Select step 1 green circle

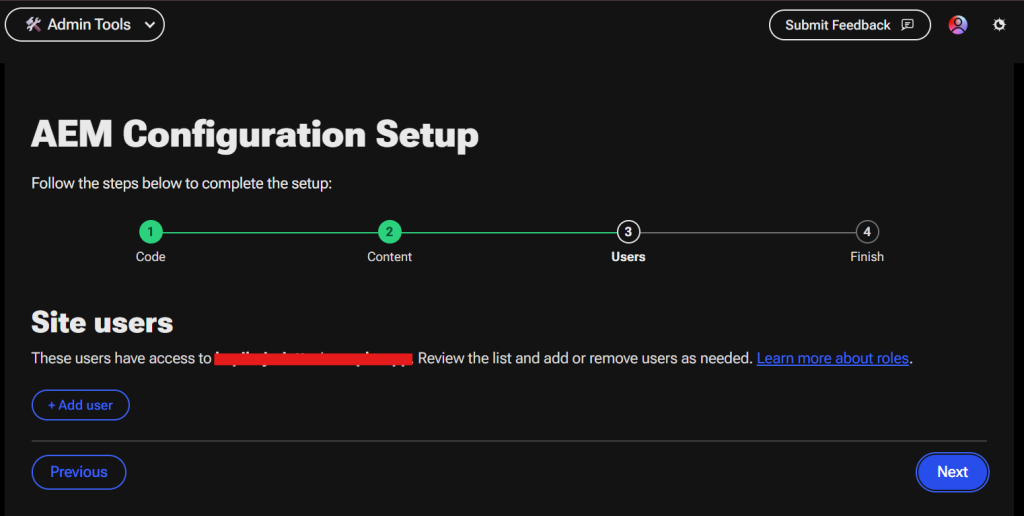click(150, 232)
